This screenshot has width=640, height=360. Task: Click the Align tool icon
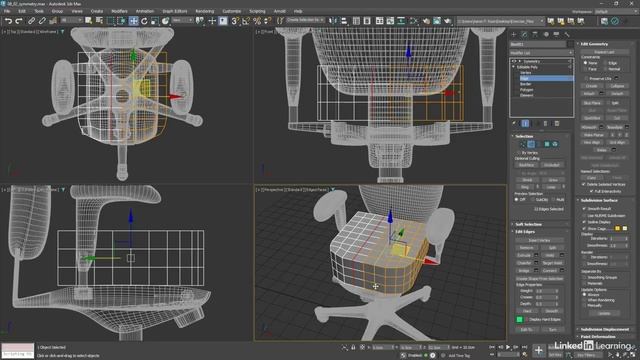pyautogui.click(x=344, y=21)
